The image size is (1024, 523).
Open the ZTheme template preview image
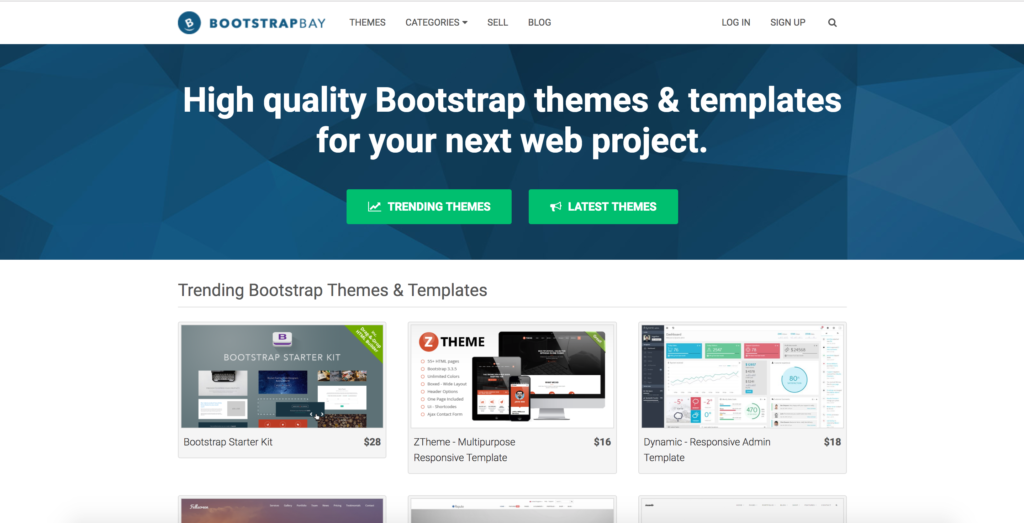[512, 376]
